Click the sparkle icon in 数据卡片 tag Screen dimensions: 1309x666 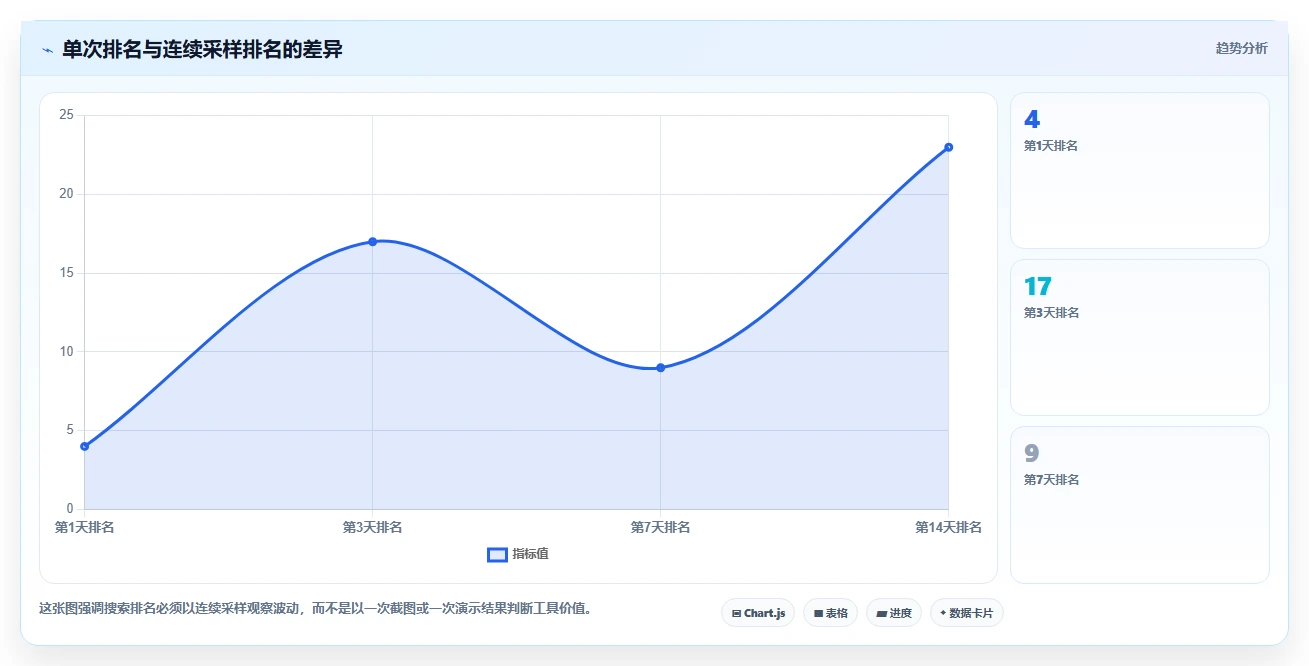coord(943,613)
